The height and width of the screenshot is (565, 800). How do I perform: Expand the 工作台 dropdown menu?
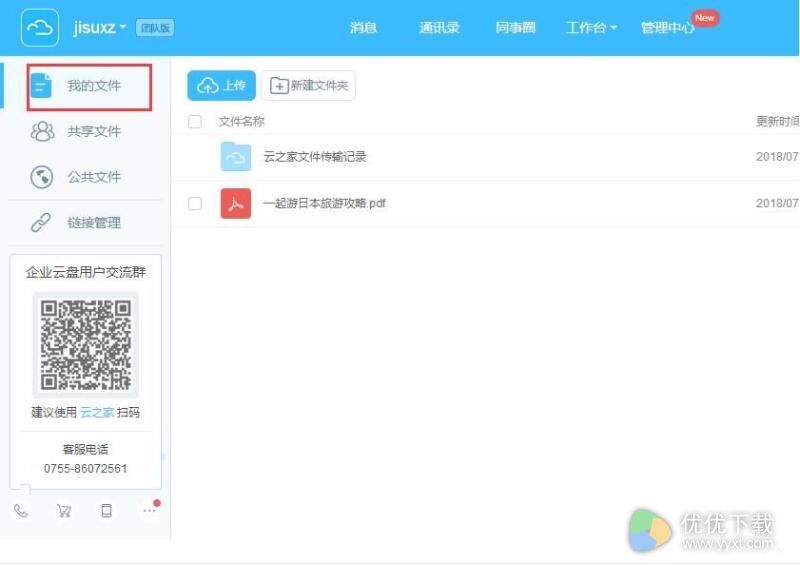coord(591,28)
